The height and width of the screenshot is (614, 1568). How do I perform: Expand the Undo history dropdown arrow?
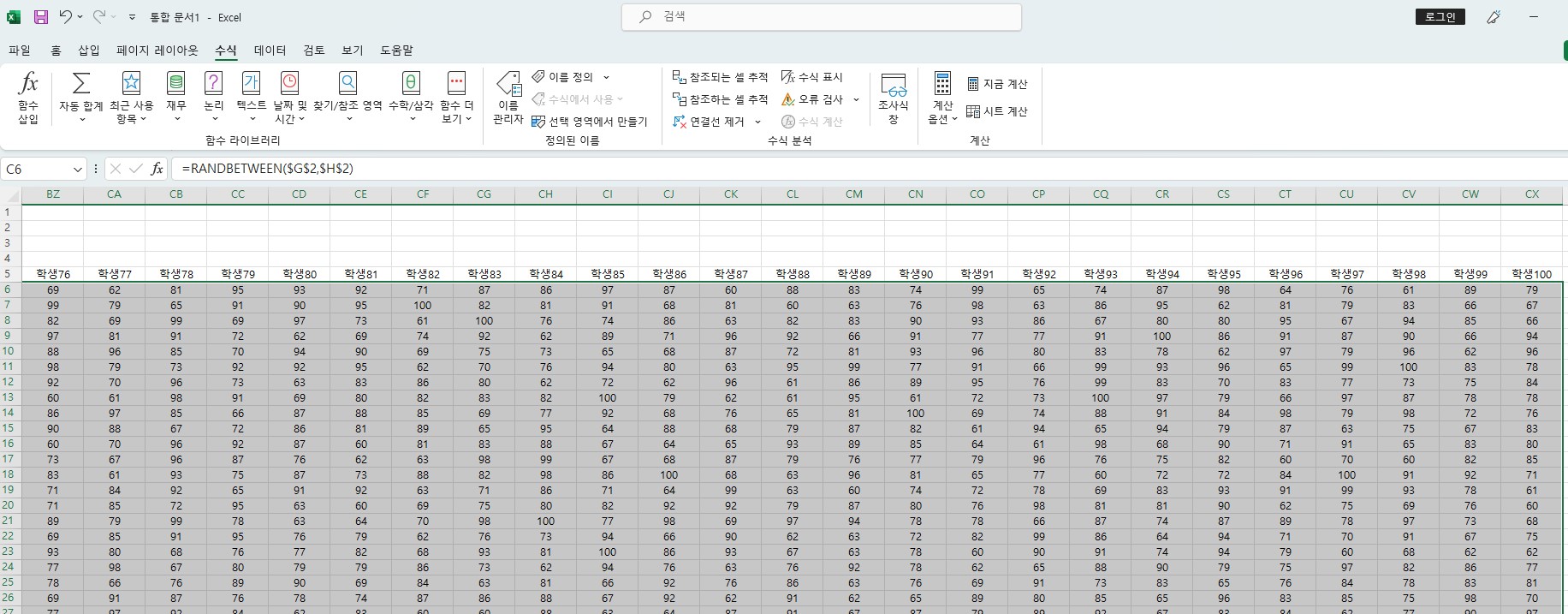click(x=80, y=17)
